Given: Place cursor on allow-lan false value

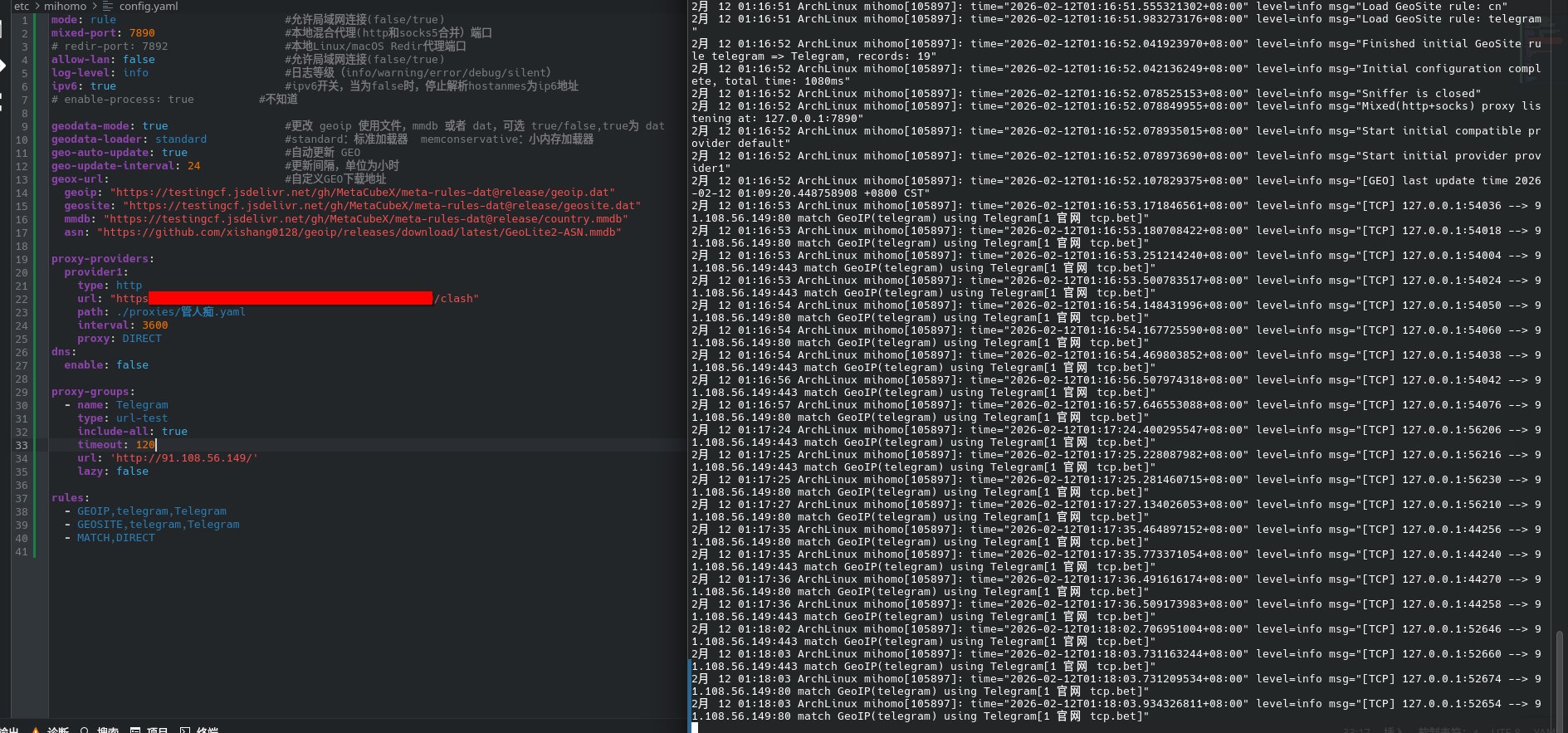Looking at the screenshot, I should (139, 60).
